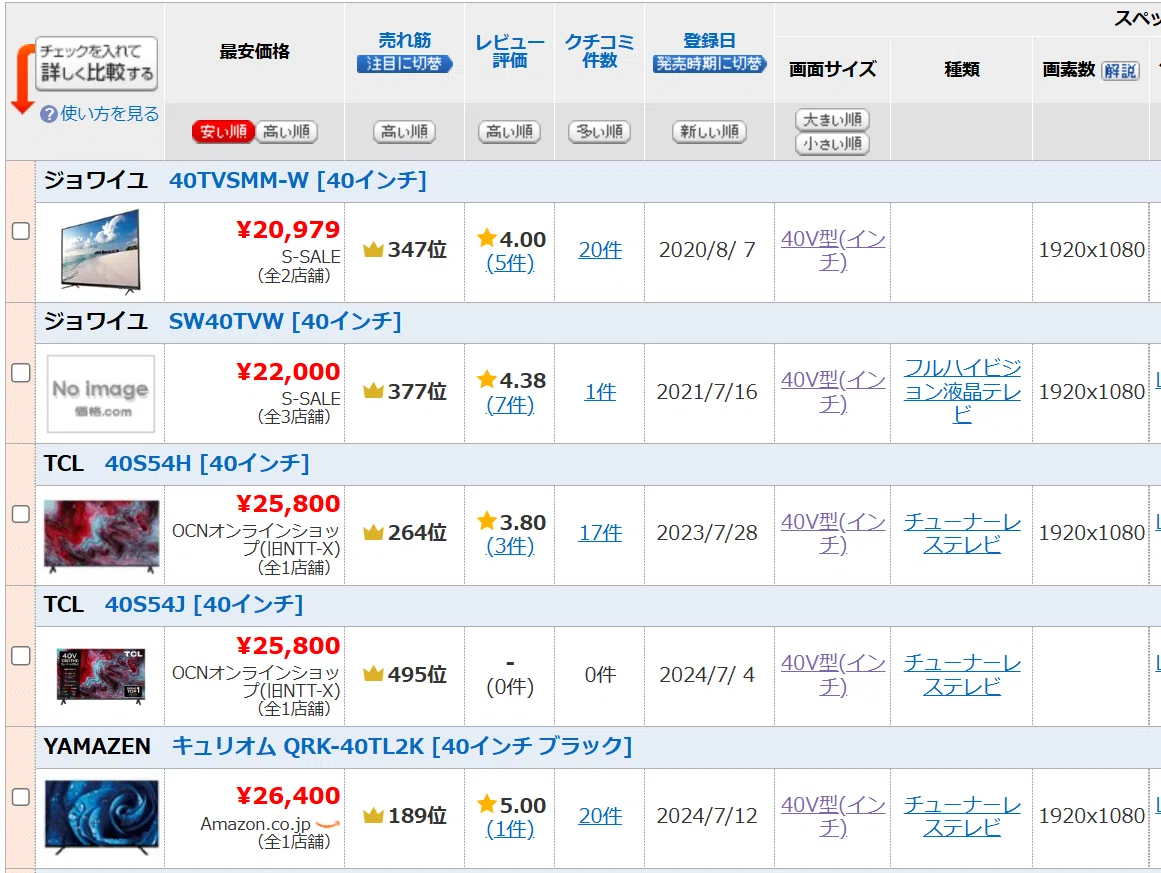Image resolution: width=1161 pixels, height=873 pixels.
Task: Click the crown icon beside 495位
Action: pos(373,674)
